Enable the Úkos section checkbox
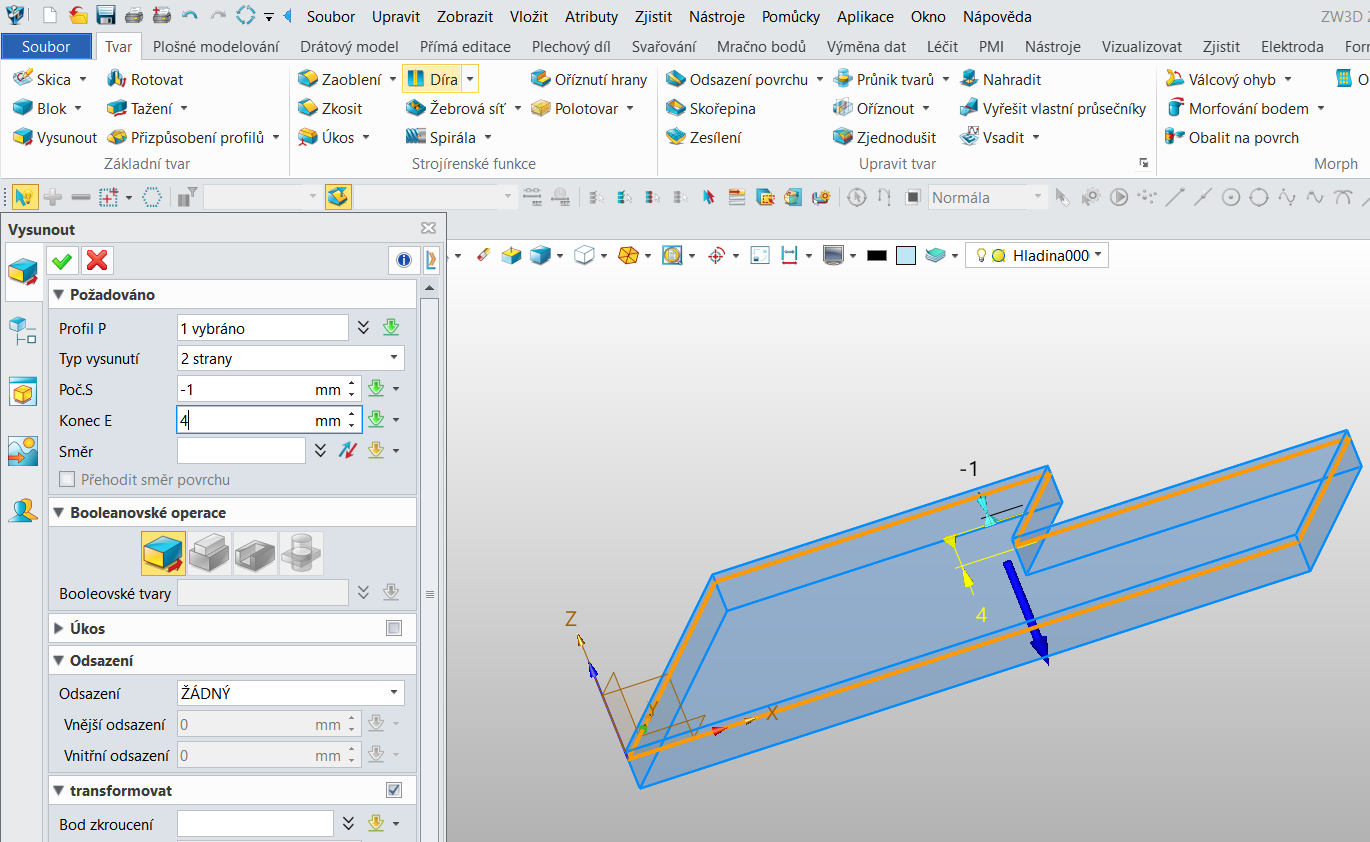This screenshot has width=1370, height=842. coord(394,629)
